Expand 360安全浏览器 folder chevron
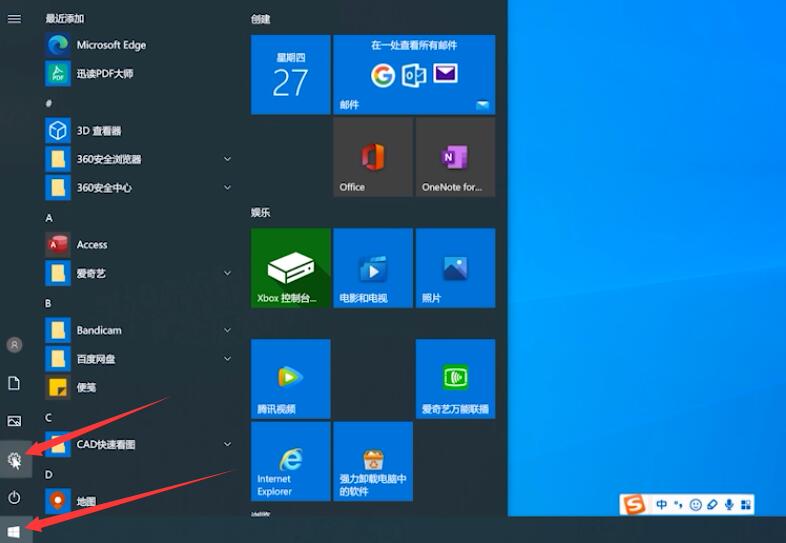 click(x=227, y=159)
